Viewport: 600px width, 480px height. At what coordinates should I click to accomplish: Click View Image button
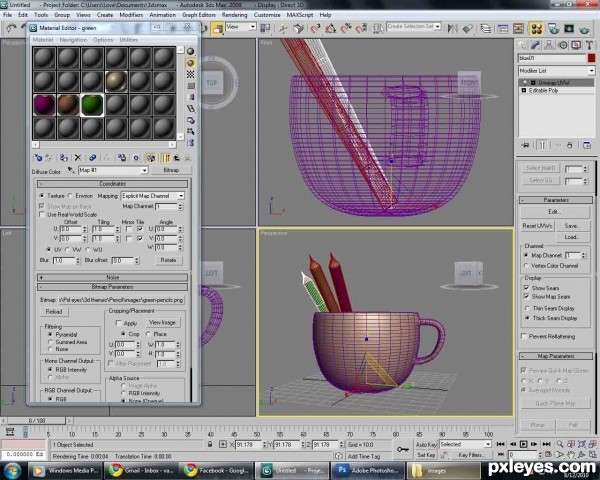(162, 323)
